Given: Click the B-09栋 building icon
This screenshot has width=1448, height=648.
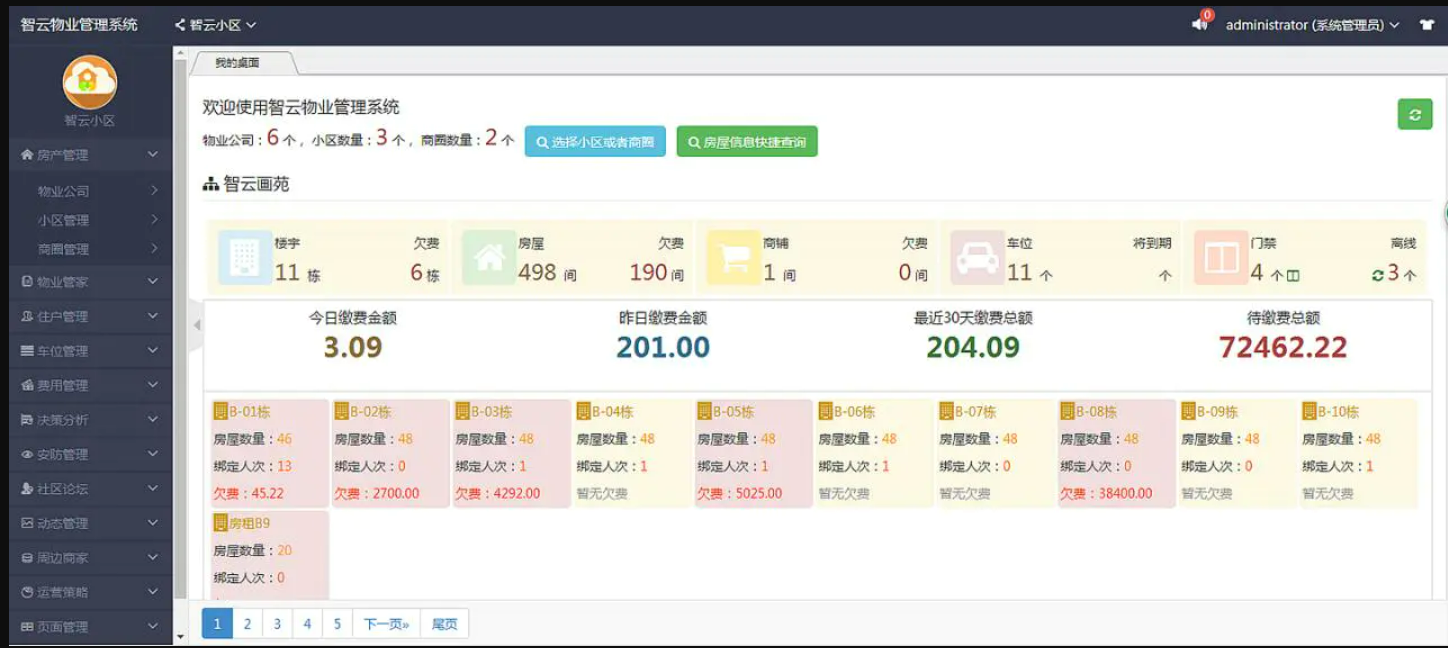Looking at the screenshot, I should 1188,411.
